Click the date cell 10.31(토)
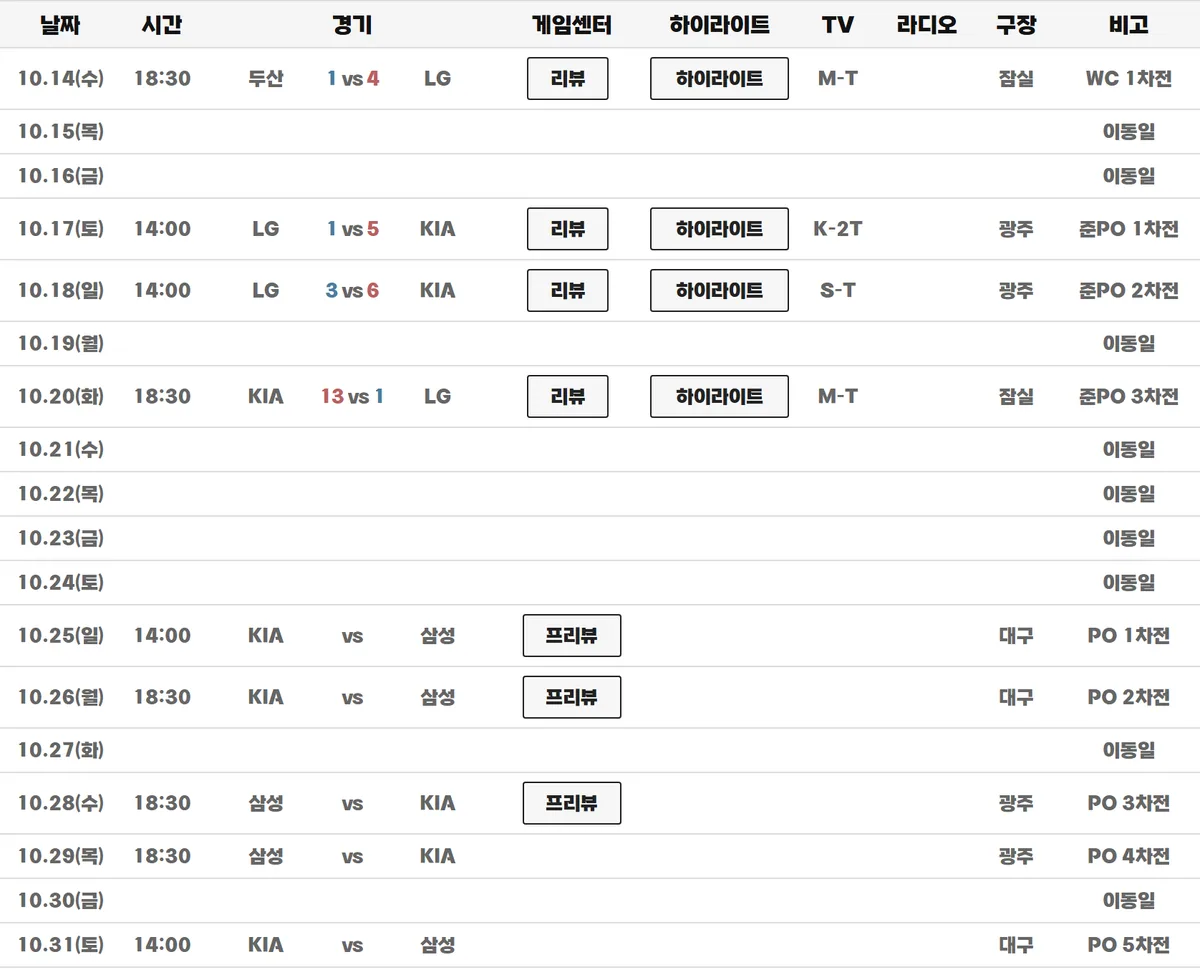 [61, 945]
